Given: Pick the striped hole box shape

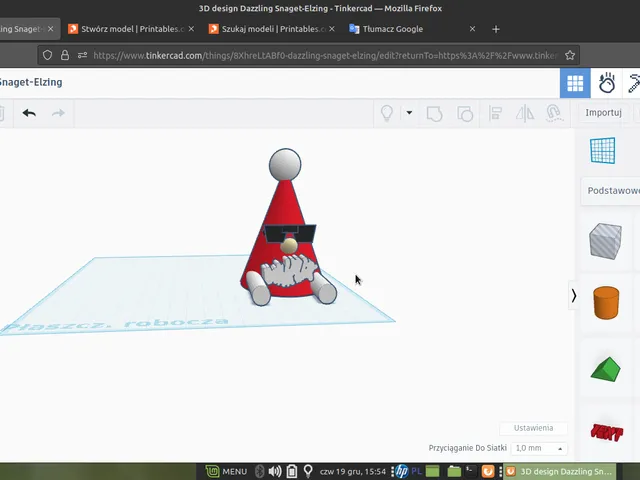Looking at the screenshot, I should pos(605,241).
